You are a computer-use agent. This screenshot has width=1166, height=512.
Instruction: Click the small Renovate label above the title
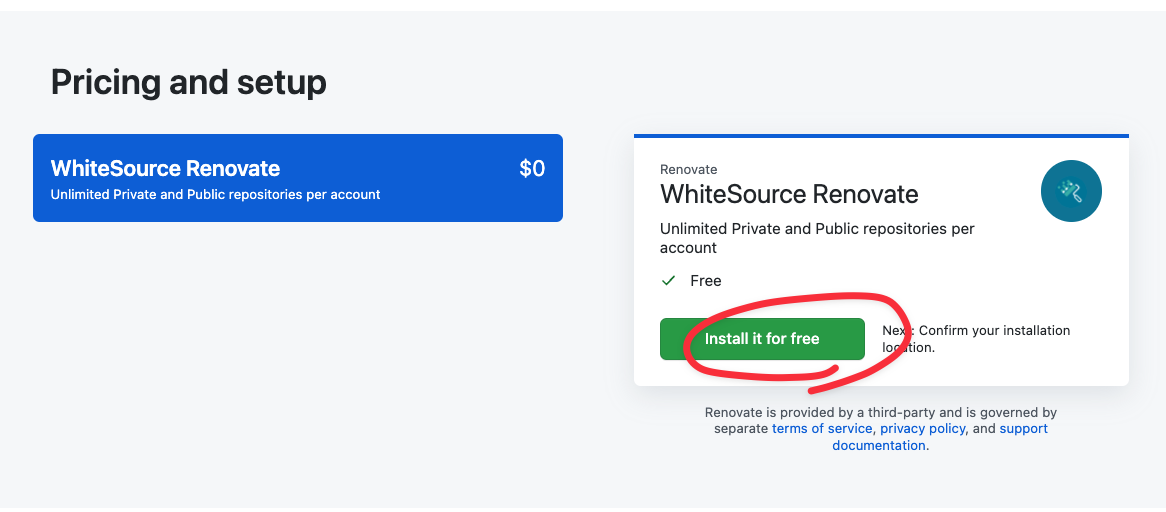click(x=689, y=169)
